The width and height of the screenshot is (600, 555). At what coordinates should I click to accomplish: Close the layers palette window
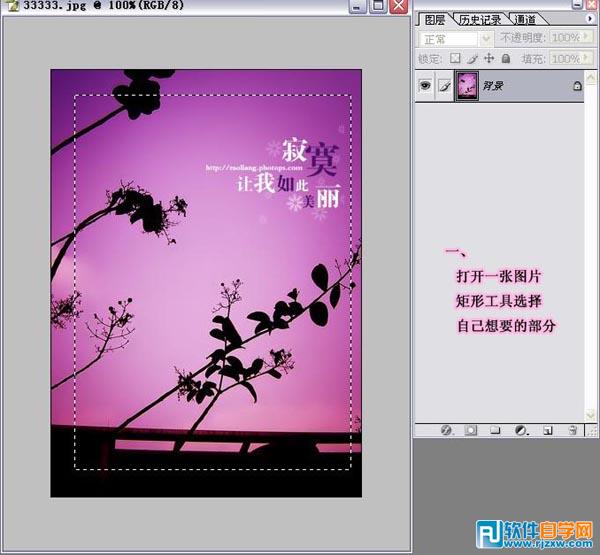(x=592, y=4)
